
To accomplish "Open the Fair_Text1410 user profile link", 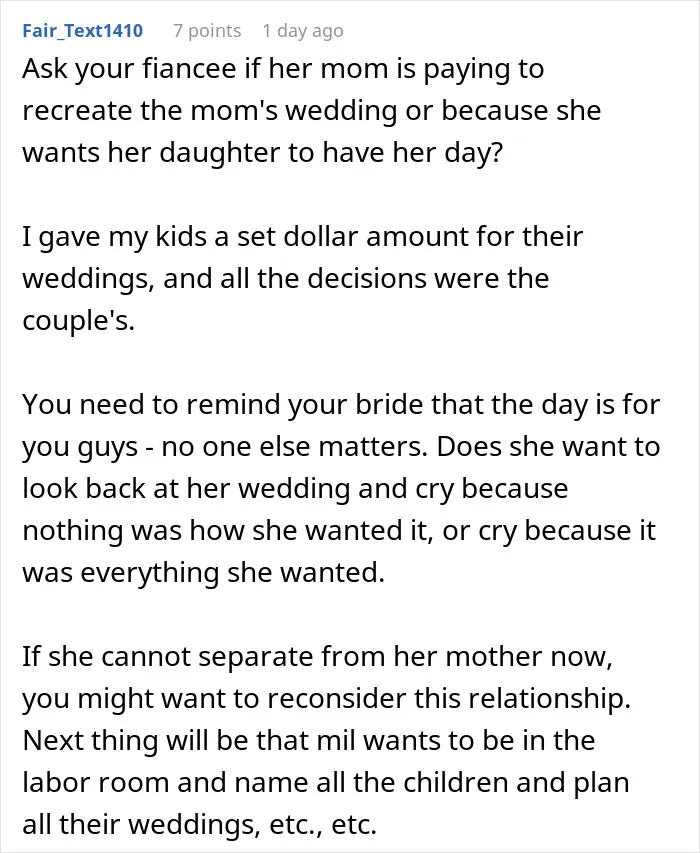I will coord(83,30).
